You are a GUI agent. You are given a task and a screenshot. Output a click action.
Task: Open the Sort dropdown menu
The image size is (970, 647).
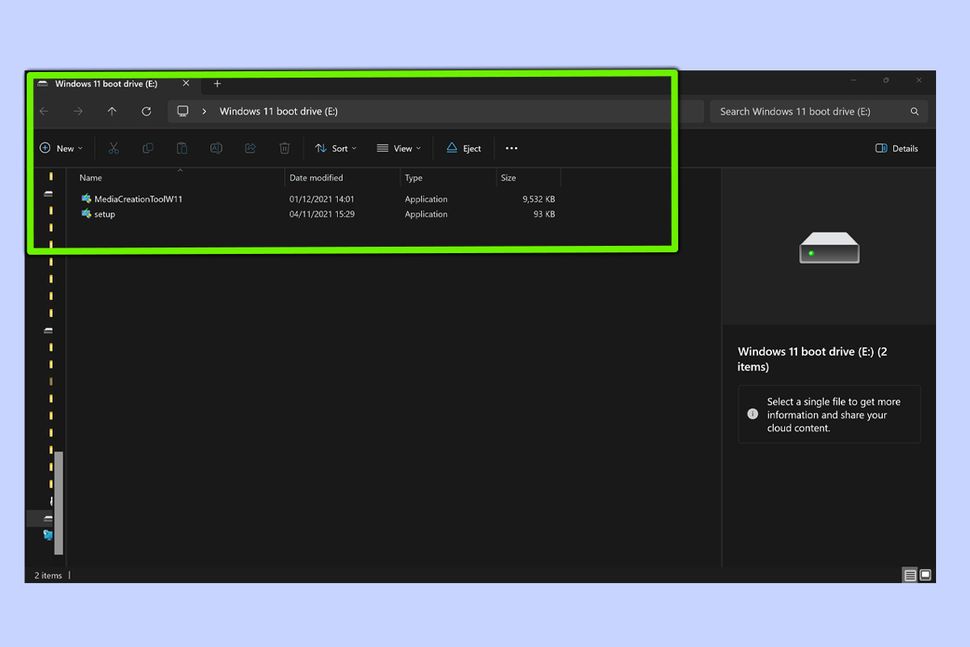coord(336,148)
